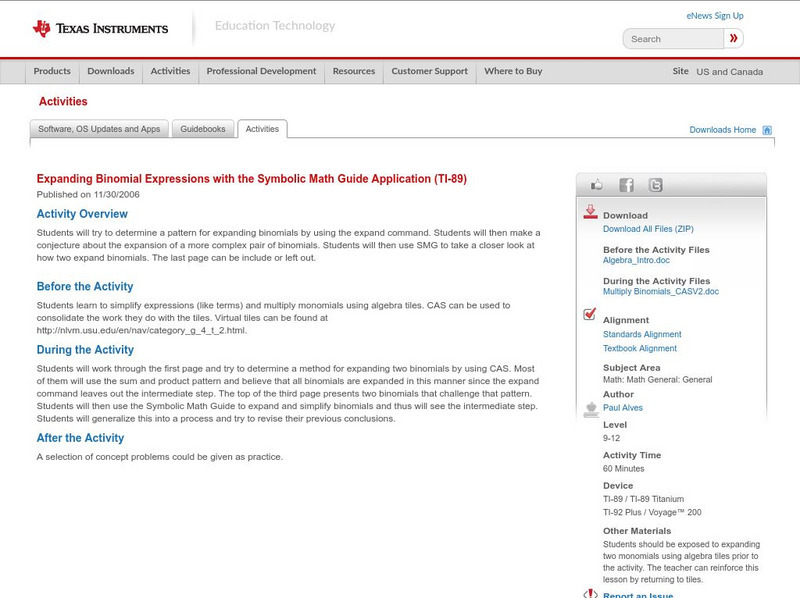Click the red download arrow icon
The image size is (800, 598).
(x=590, y=212)
